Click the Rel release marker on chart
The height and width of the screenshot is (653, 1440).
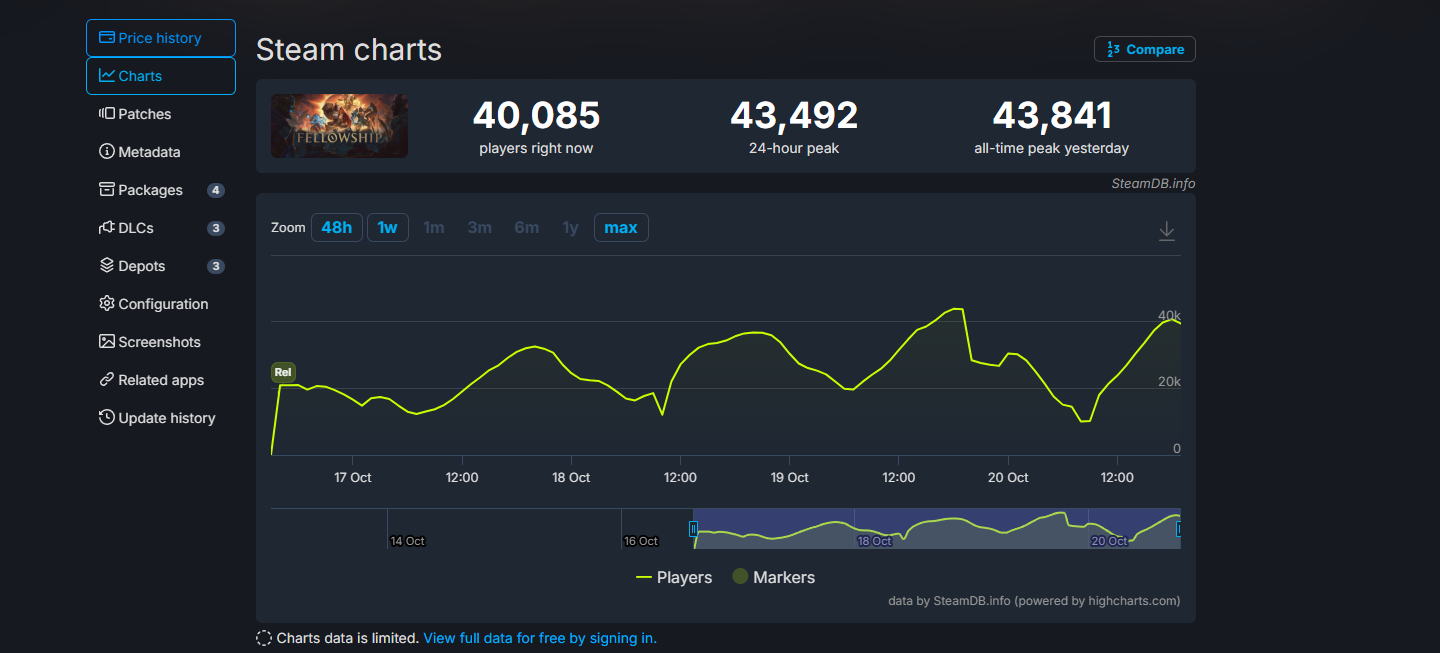[283, 373]
